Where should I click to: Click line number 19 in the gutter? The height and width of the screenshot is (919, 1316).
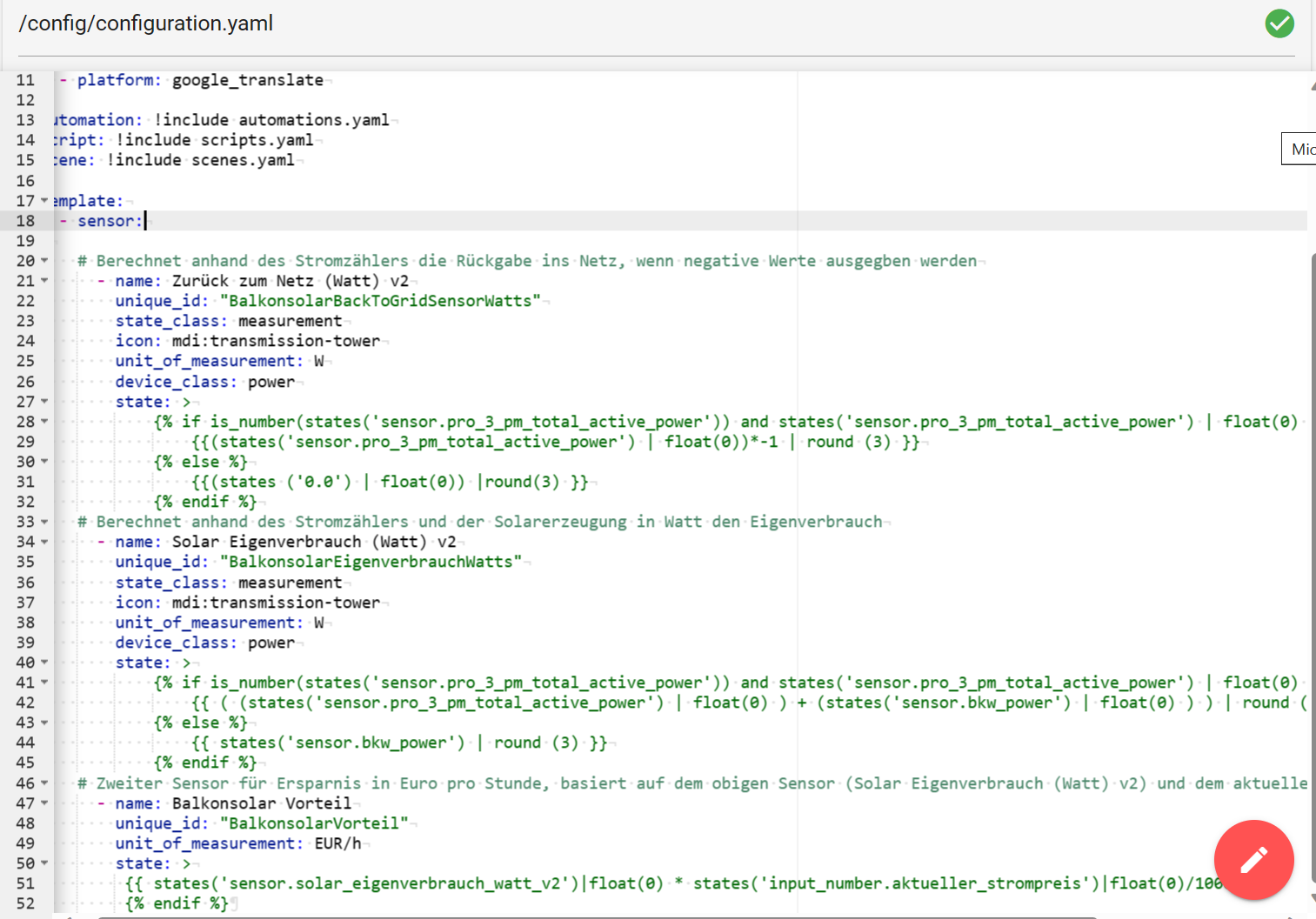point(25,241)
